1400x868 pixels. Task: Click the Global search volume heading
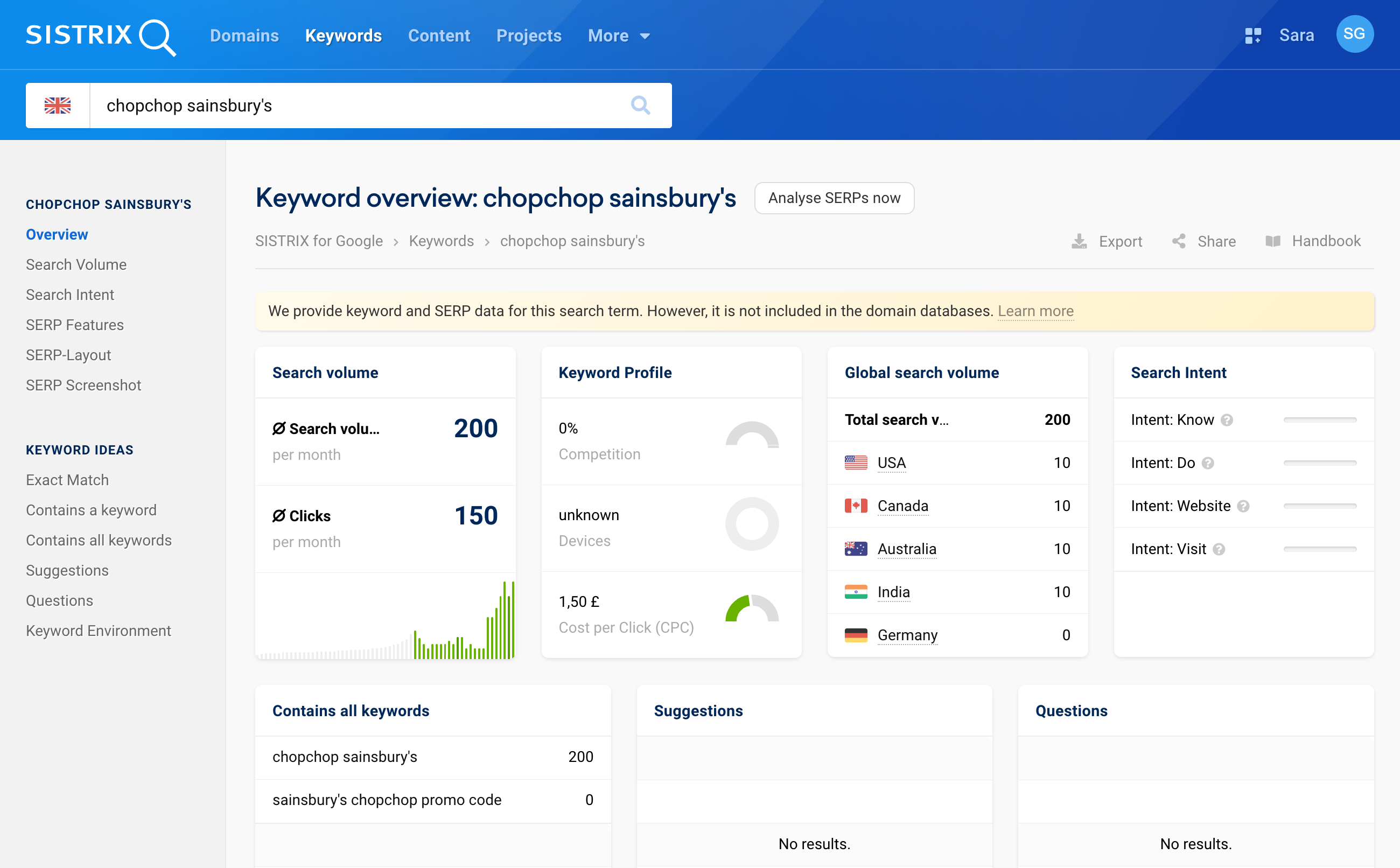point(922,373)
